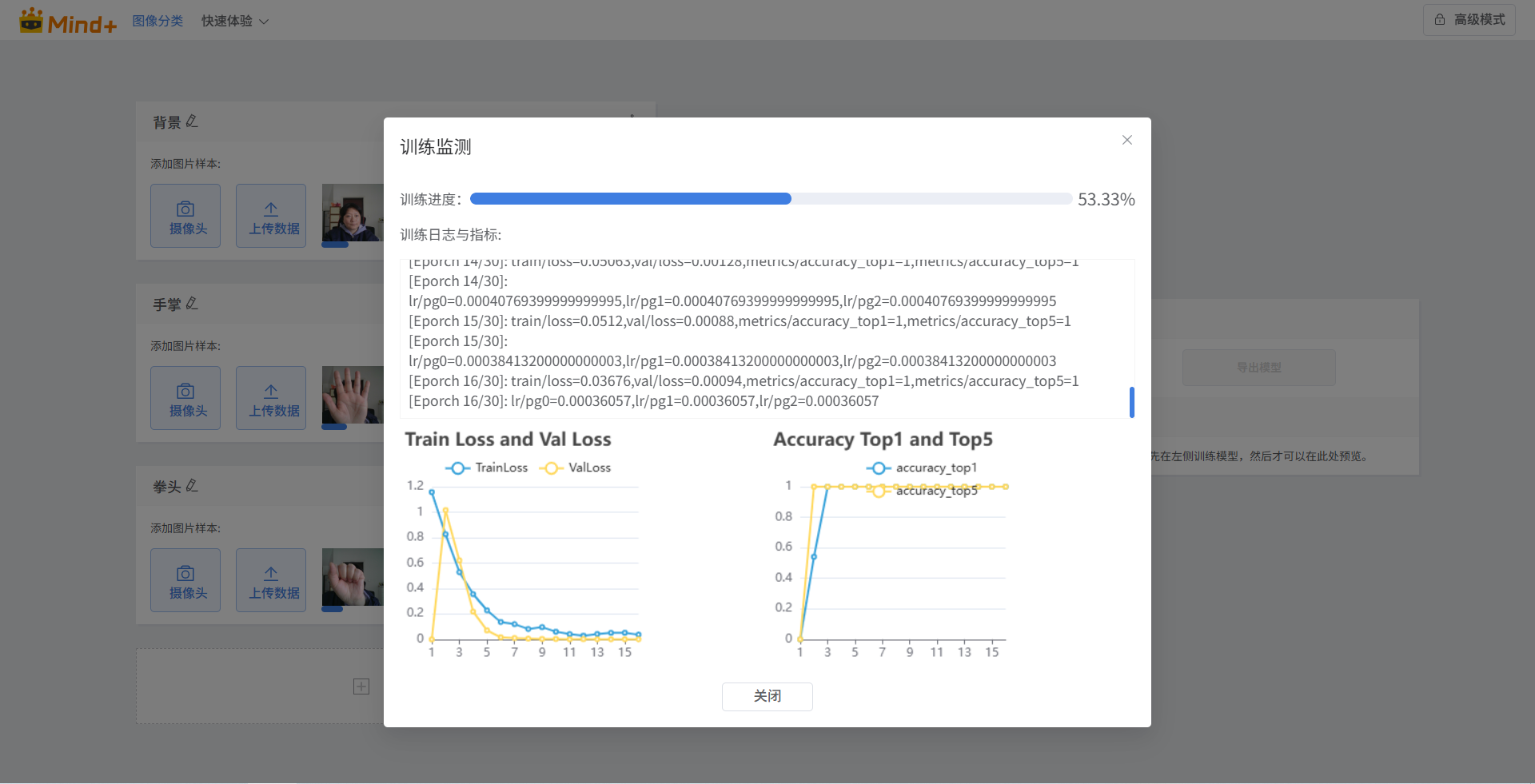
Task: Click the 关闭 button
Action: point(767,696)
